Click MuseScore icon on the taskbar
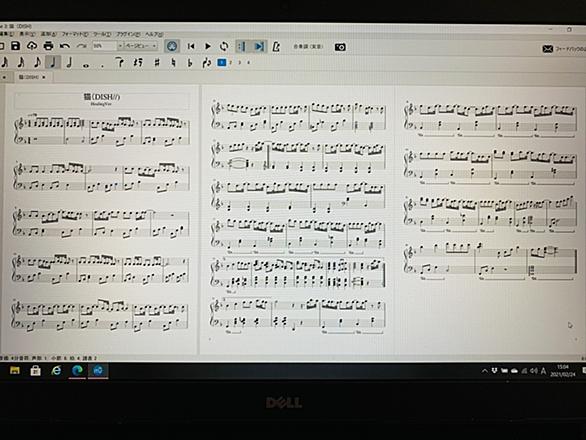Viewport: 586px width, 440px height. (98, 370)
